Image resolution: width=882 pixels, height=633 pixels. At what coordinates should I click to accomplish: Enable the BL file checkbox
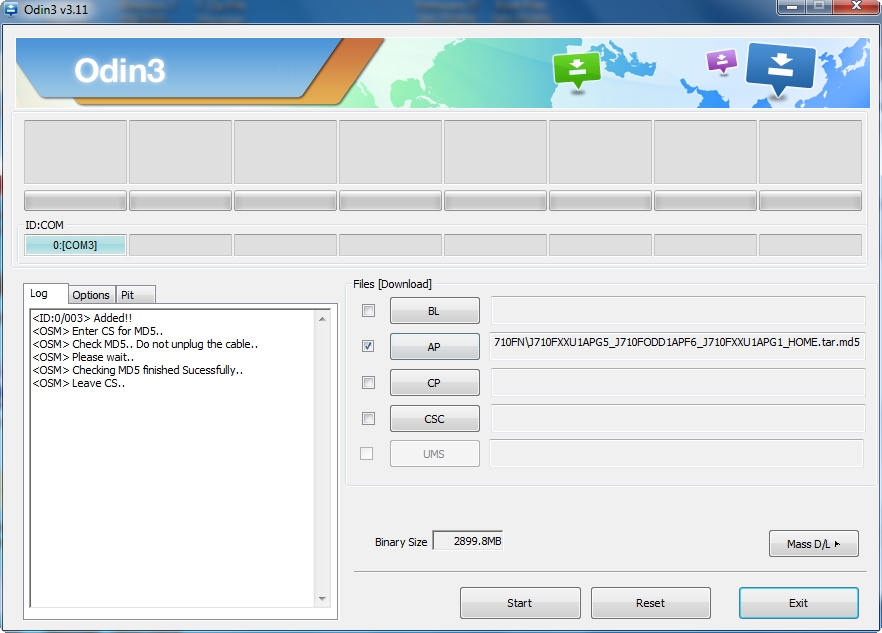point(368,311)
